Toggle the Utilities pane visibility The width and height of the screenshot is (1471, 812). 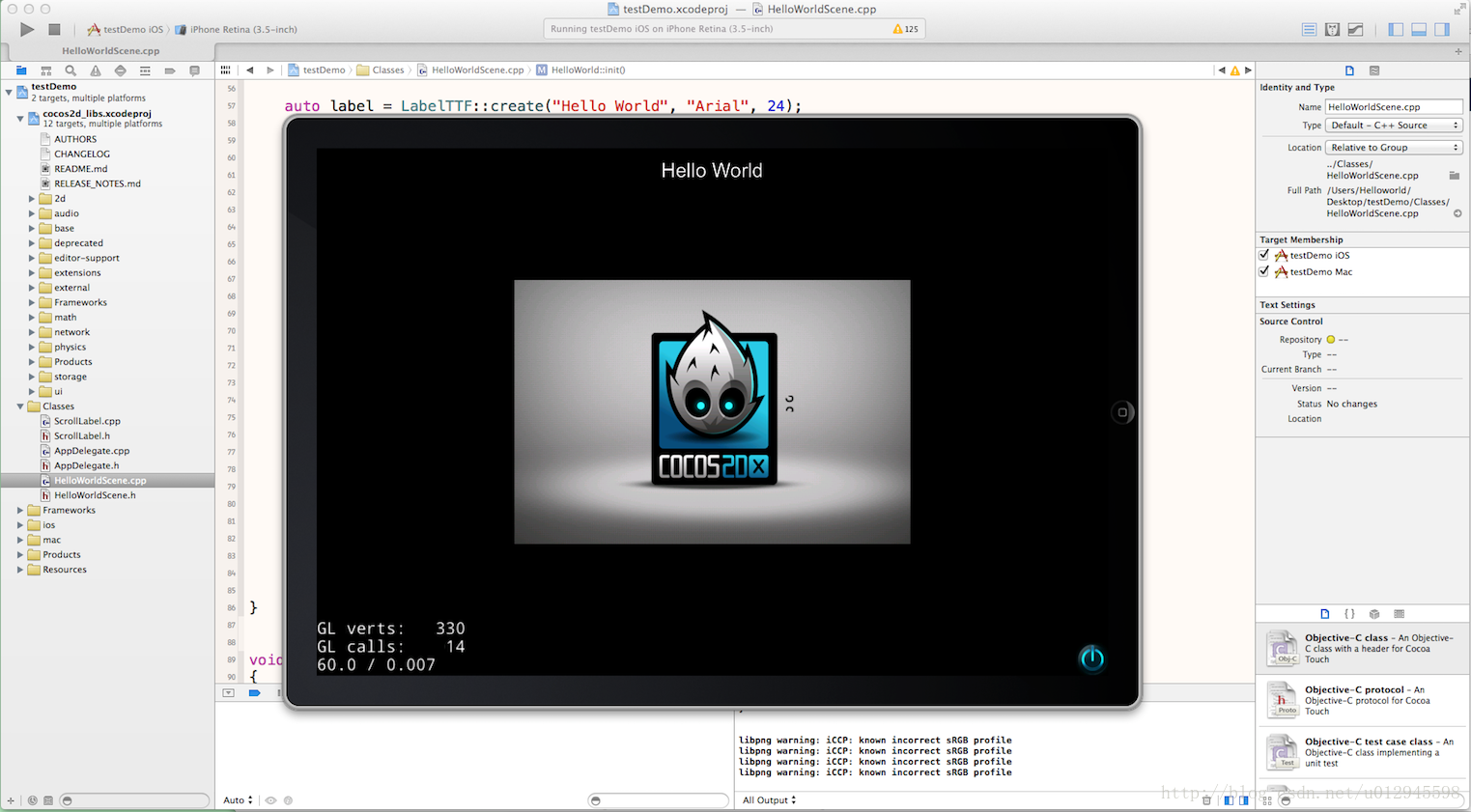click(1442, 30)
